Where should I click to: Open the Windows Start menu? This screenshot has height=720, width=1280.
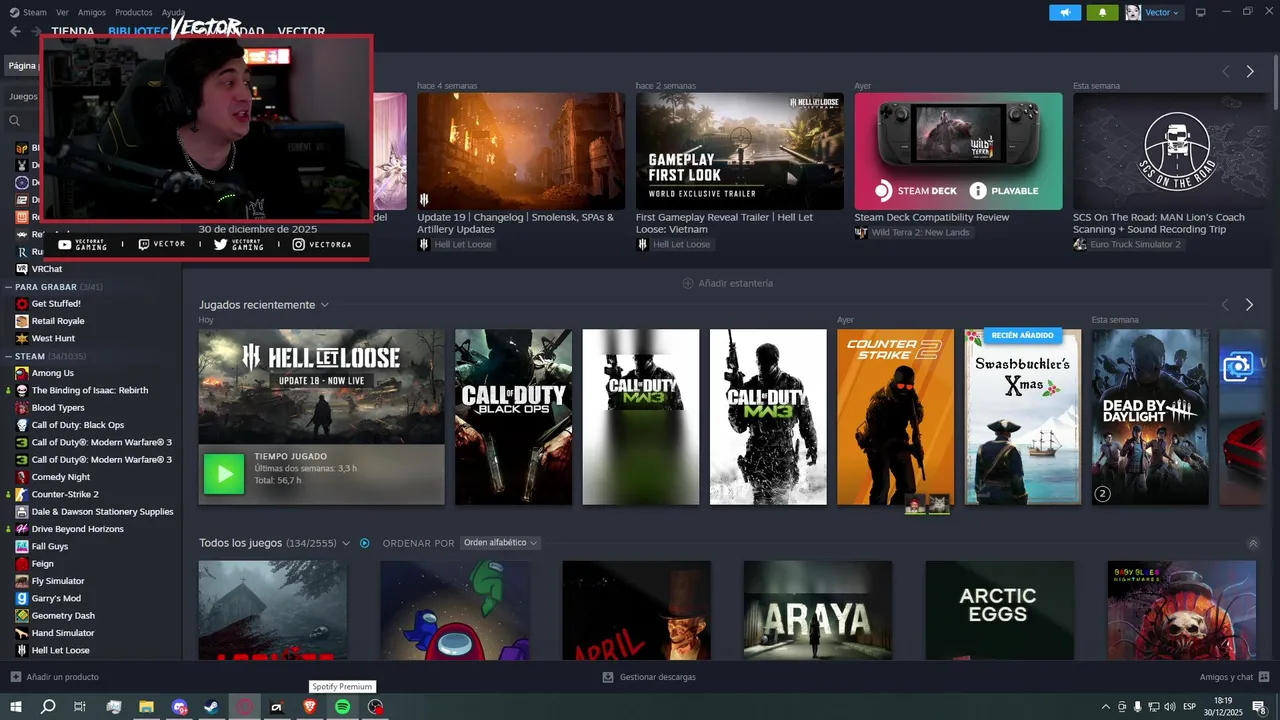click(15, 707)
